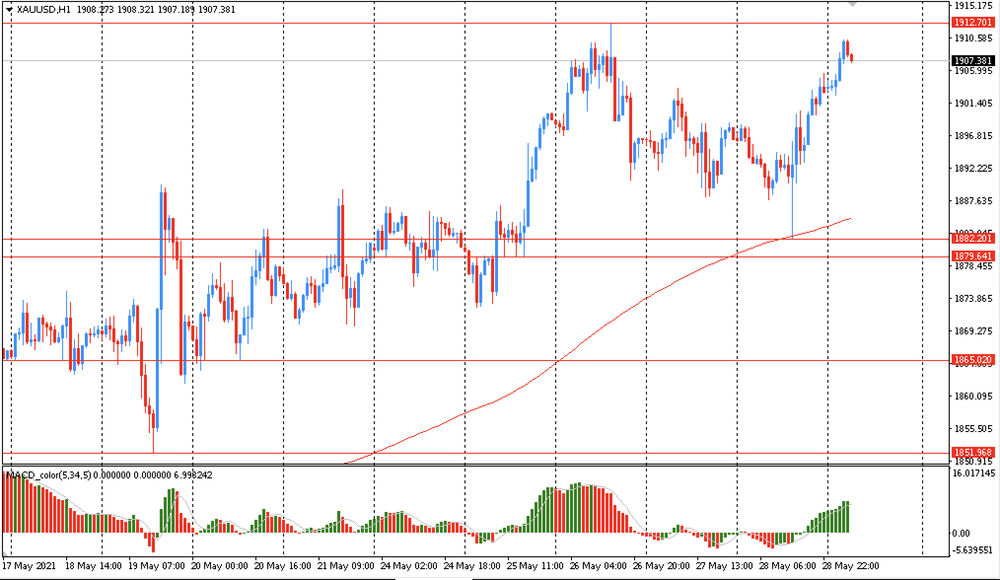Click the current price tag 1907.381
Viewport: 1000px width, 580px height.
pyautogui.click(x=973, y=61)
